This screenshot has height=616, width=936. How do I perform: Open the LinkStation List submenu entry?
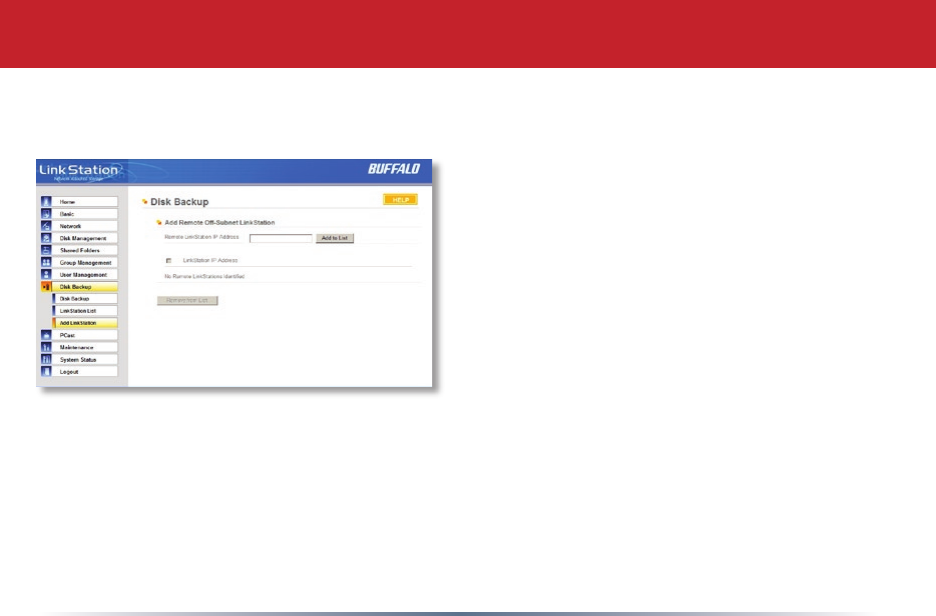pyautogui.click(x=85, y=311)
